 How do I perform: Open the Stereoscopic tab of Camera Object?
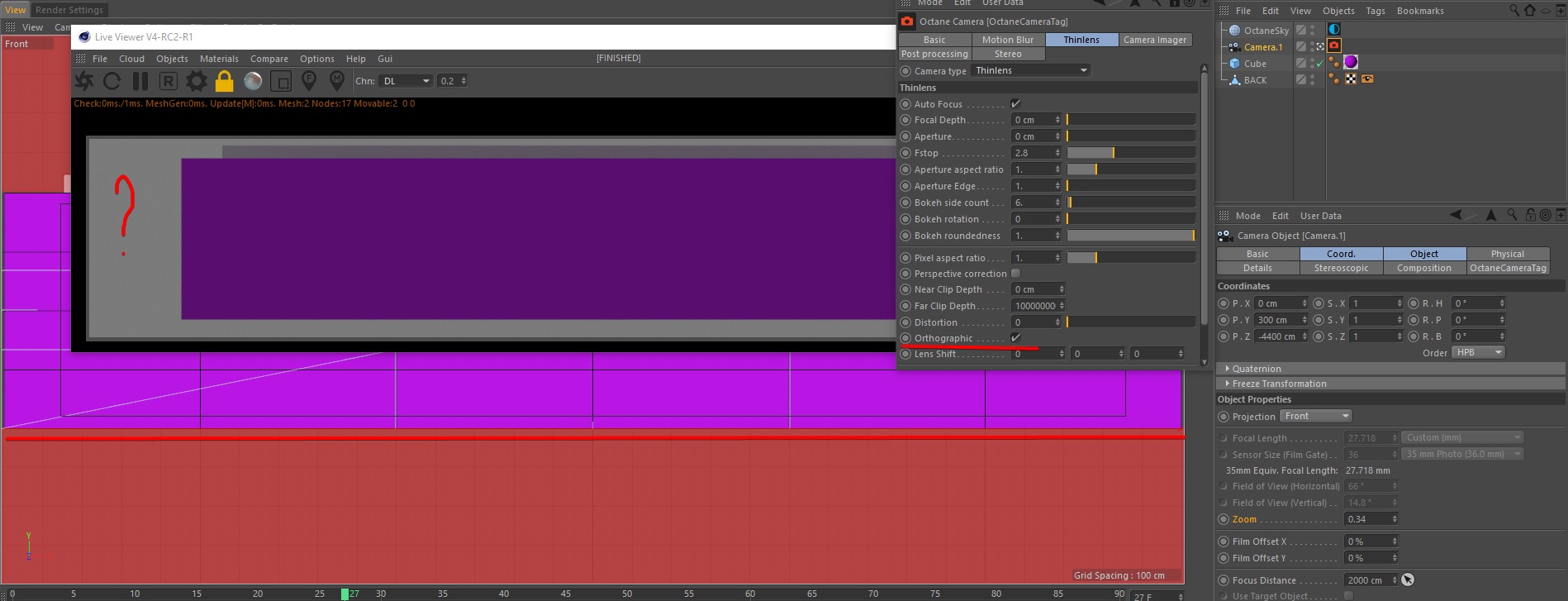coord(1342,268)
